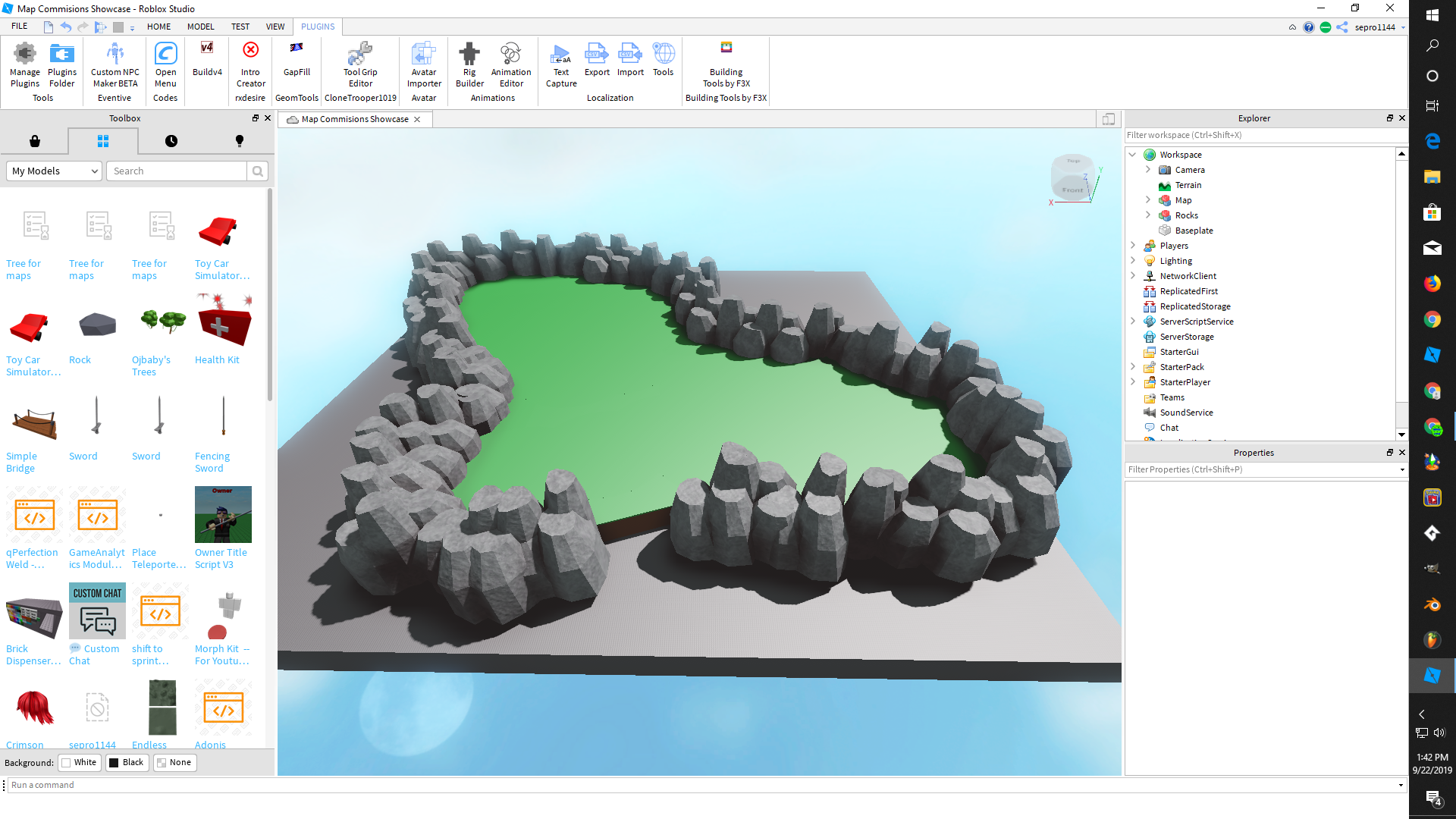Collapse the Workspace tree node
The height and width of the screenshot is (819, 1456).
coord(1133,155)
